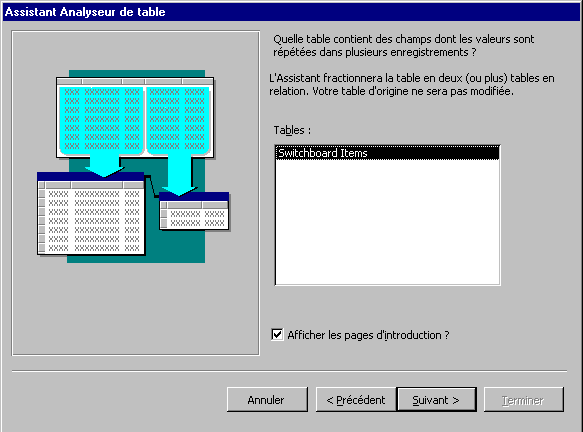Uncheck the introduction pages checkbox
The height and width of the screenshot is (432, 583).
277,335
